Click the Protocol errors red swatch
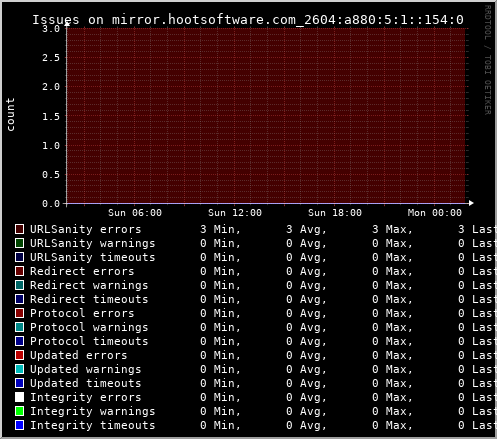Viewport: 497px width, 439px height. (19, 313)
